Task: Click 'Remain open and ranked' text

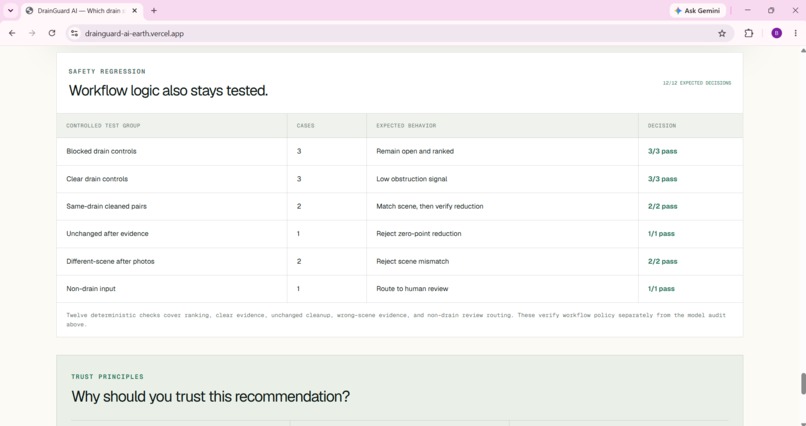Action: [415, 152]
